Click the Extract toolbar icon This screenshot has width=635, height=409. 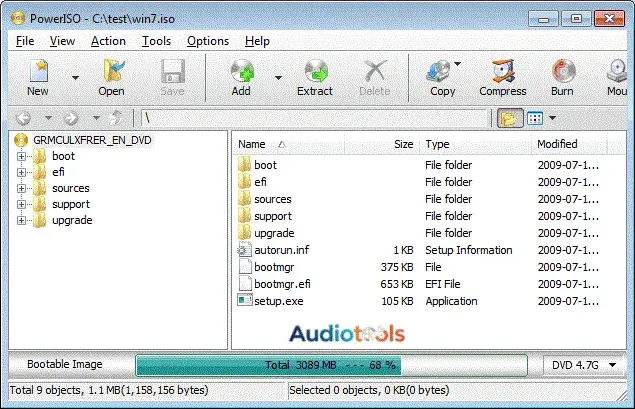coord(316,71)
